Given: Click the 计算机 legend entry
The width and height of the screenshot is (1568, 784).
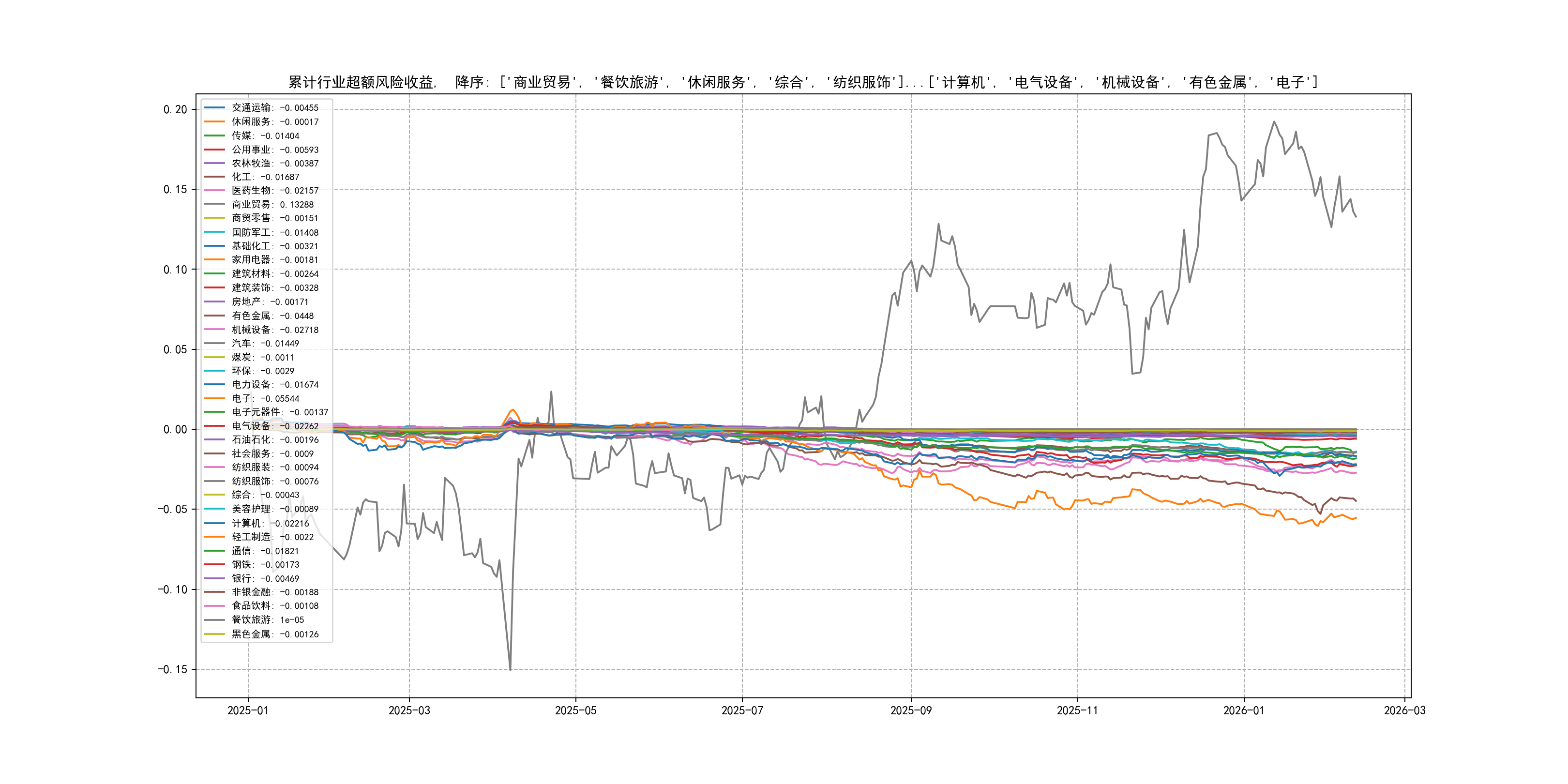Looking at the screenshot, I should [x=270, y=524].
